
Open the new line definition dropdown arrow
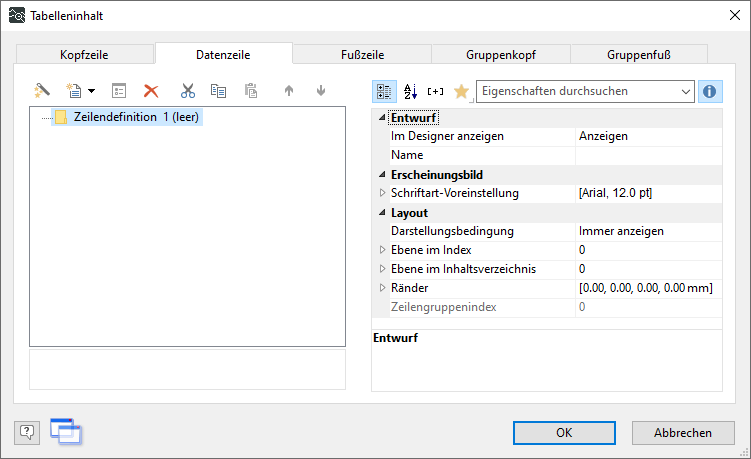pos(91,91)
